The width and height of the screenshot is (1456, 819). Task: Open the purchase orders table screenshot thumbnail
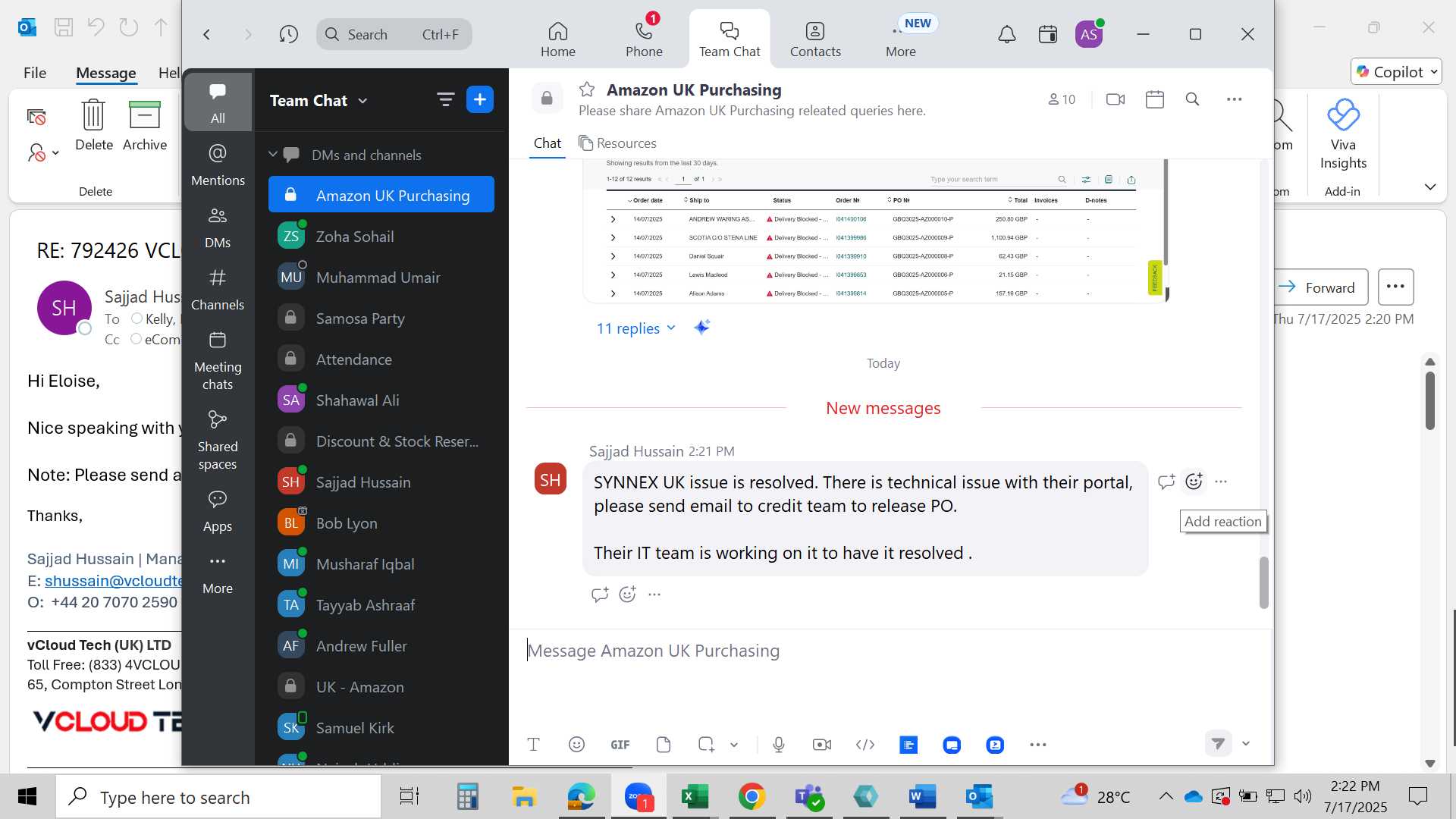tap(876, 230)
